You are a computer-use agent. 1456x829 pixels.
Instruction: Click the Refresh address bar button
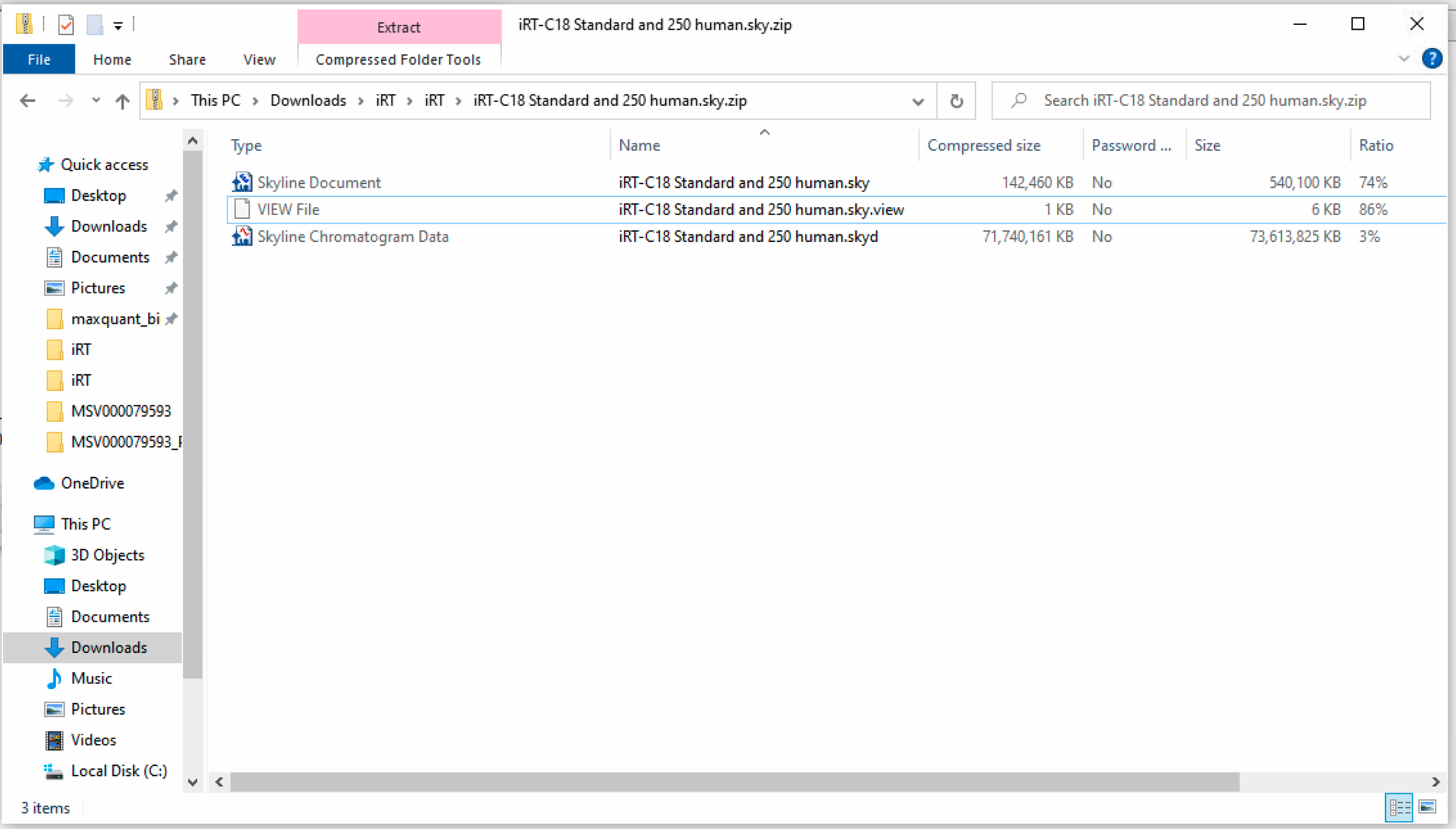pyautogui.click(x=956, y=101)
